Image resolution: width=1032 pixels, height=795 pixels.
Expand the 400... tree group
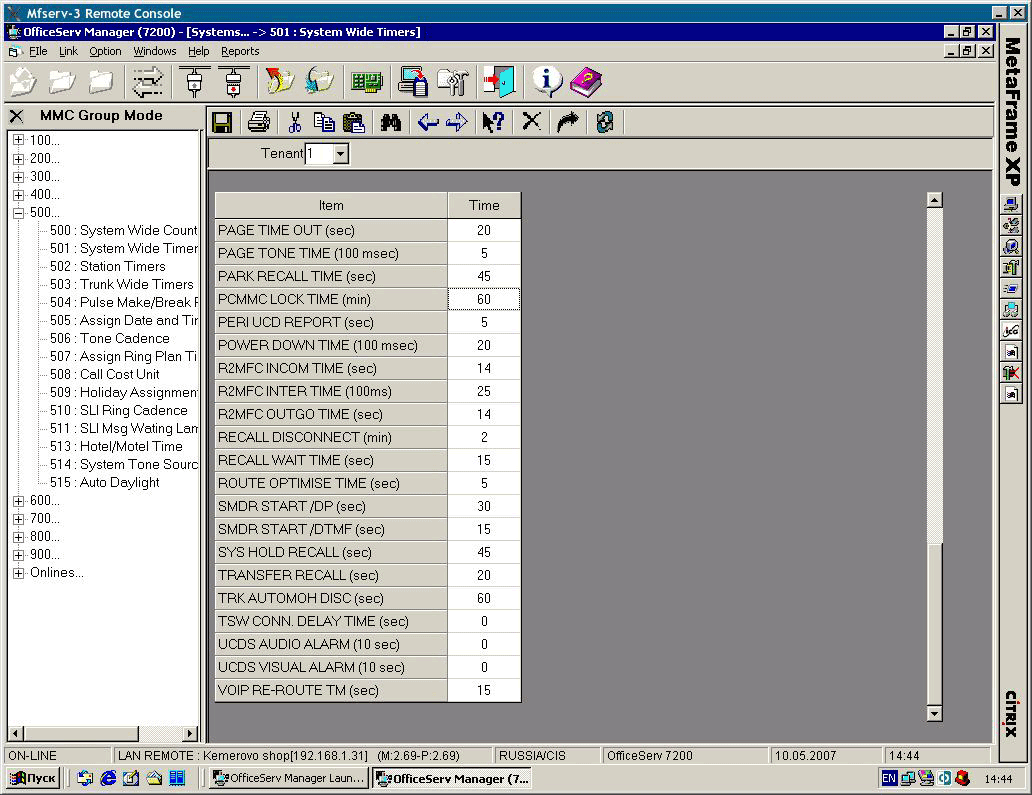18,195
